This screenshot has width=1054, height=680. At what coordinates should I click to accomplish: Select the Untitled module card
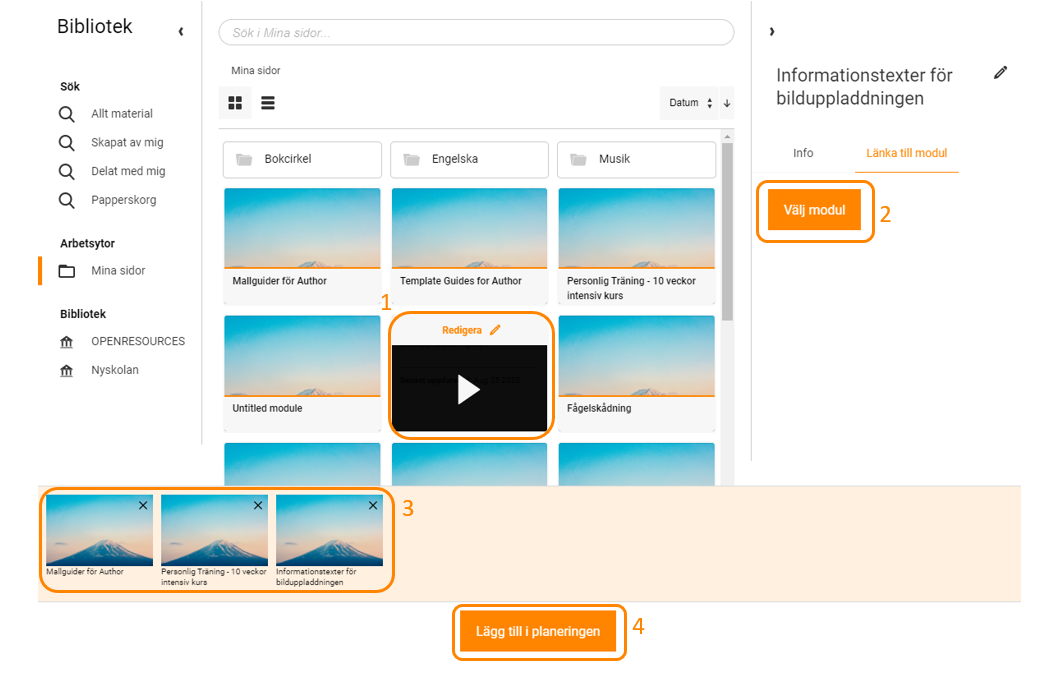click(302, 374)
